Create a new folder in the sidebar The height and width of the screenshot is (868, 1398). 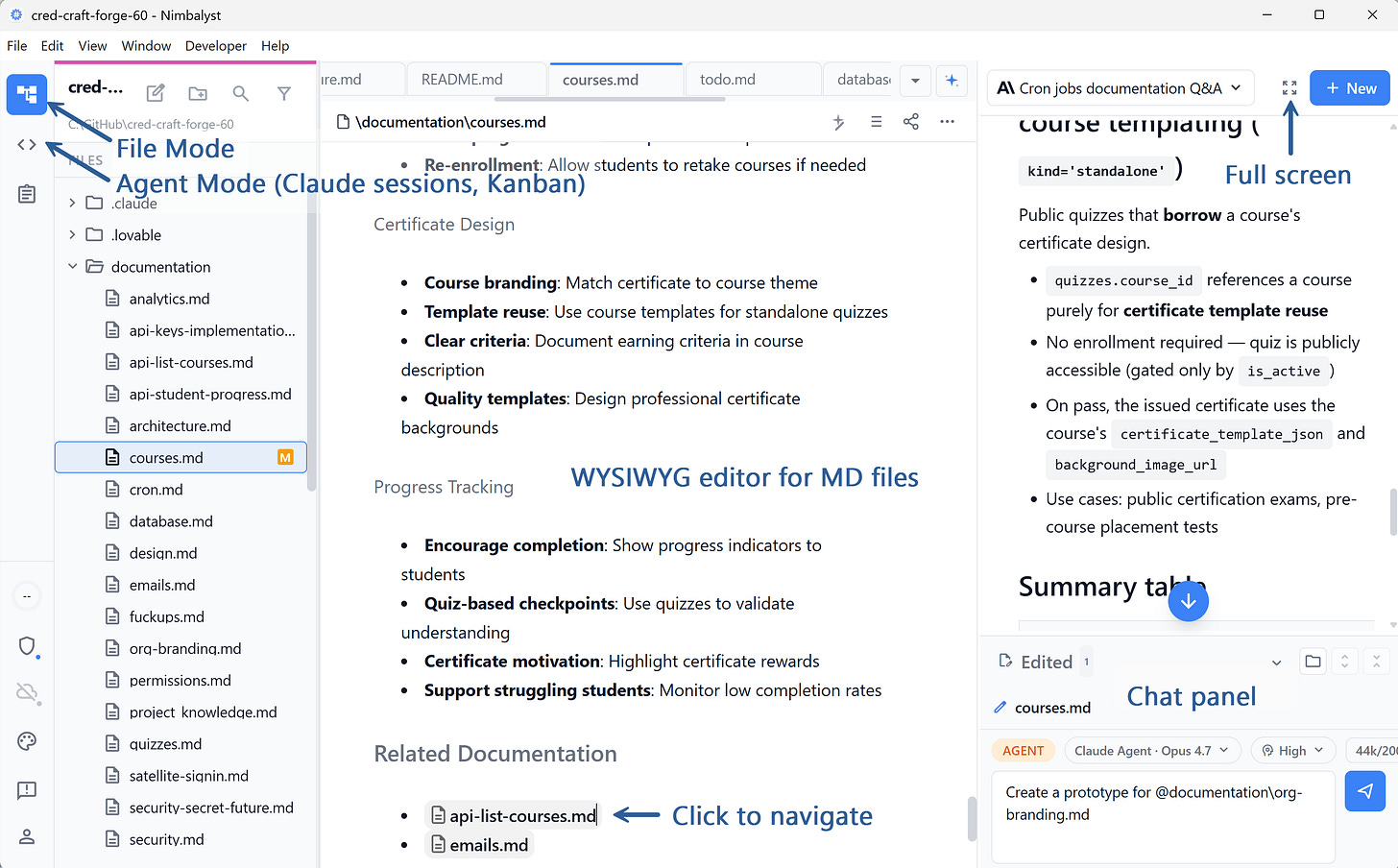[x=198, y=93]
